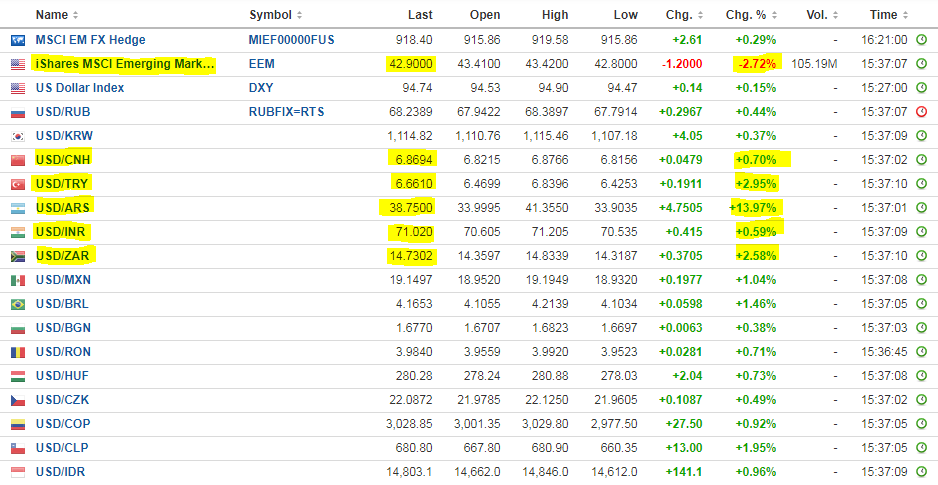The image size is (938, 485).
Task: Click the -2.72% change value for EEM
Action: pyautogui.click(x=758, y=64)
